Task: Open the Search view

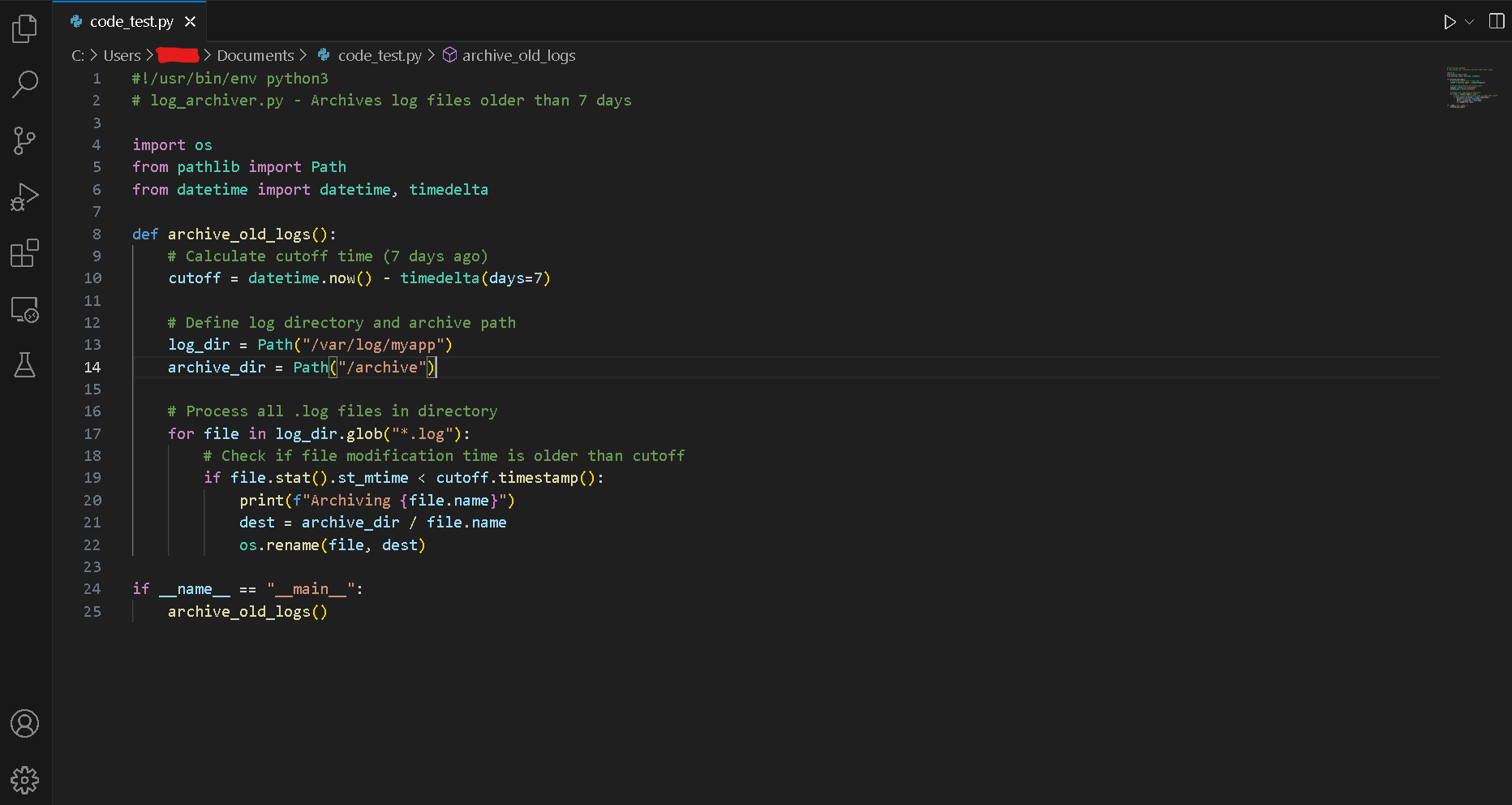Action: point(25,84)
